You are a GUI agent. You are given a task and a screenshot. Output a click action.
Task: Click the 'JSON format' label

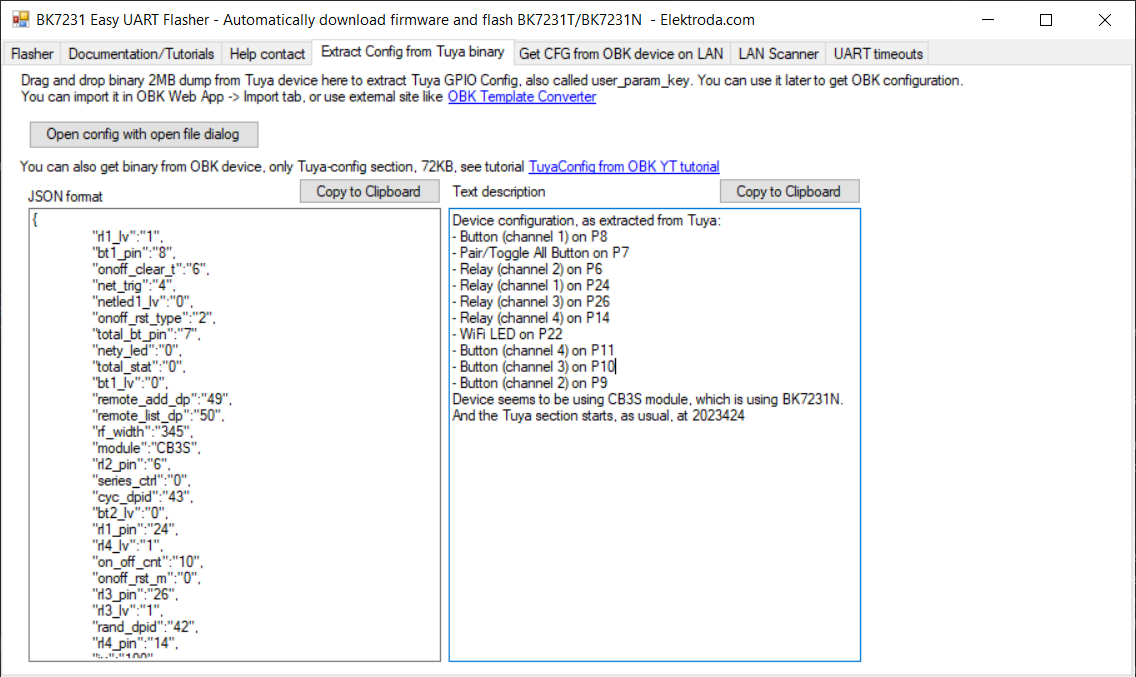tap(65, 196)
